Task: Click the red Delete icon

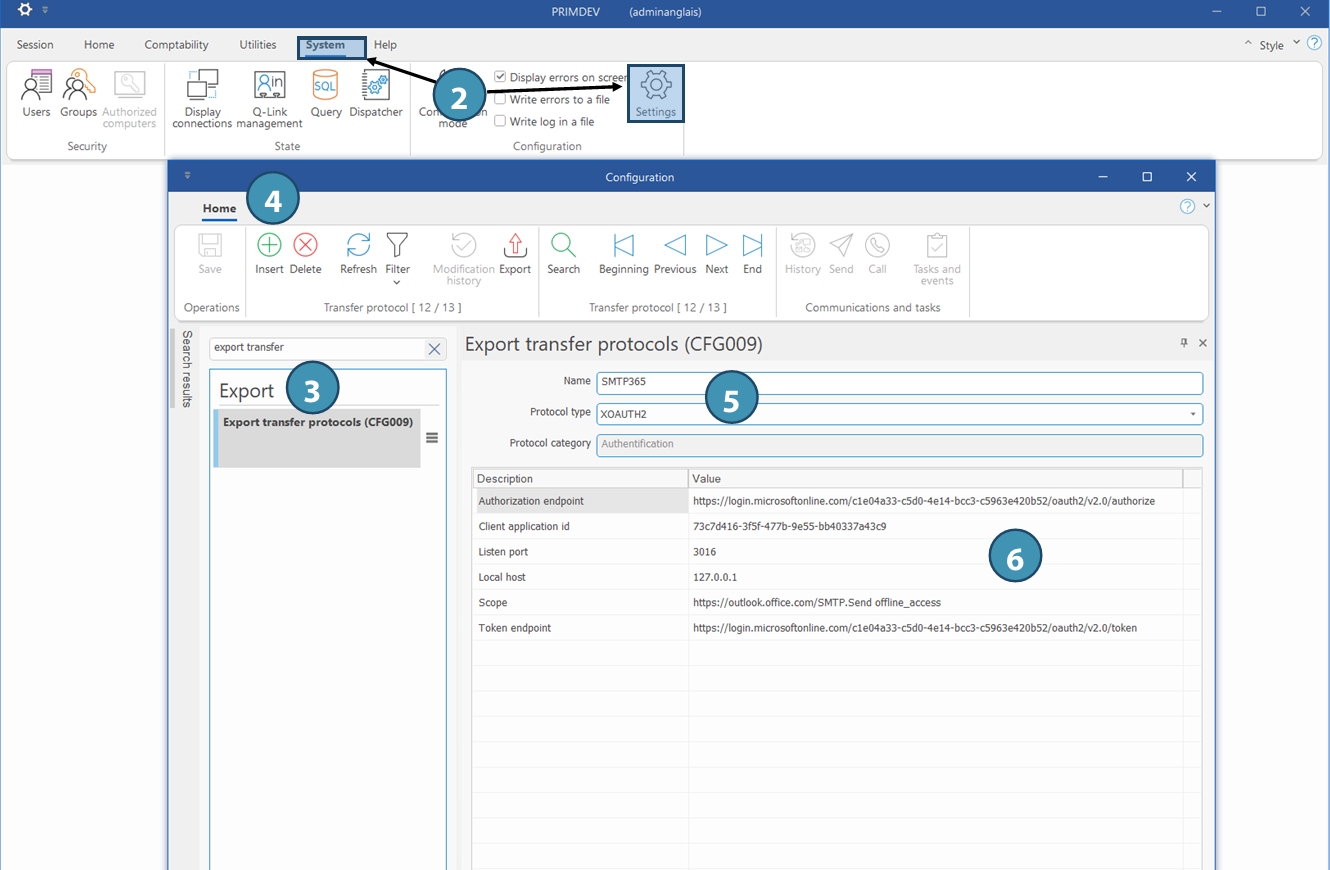Action: click(x=306, y=246)
